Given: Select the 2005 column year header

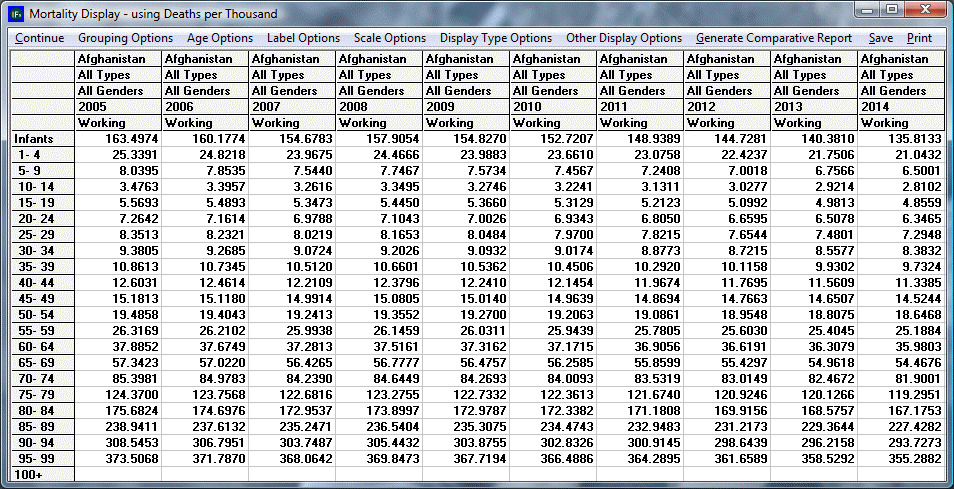Looking at the screenshot, I should tap(119, 107).
